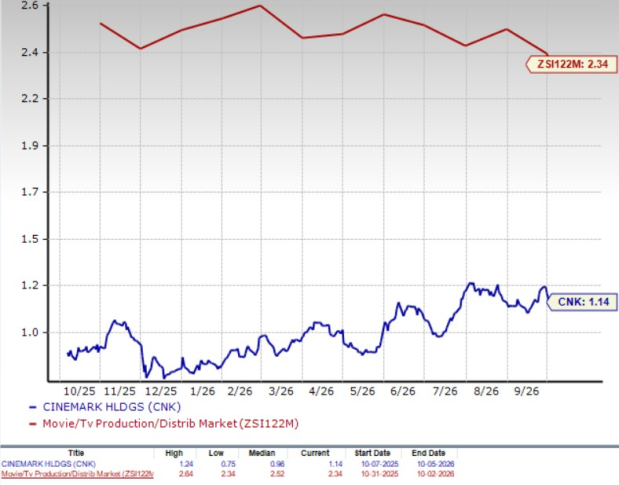Click the 2.6 y-axis label
619x485 pixels.
pyautogui.click(x=30, y=6)
